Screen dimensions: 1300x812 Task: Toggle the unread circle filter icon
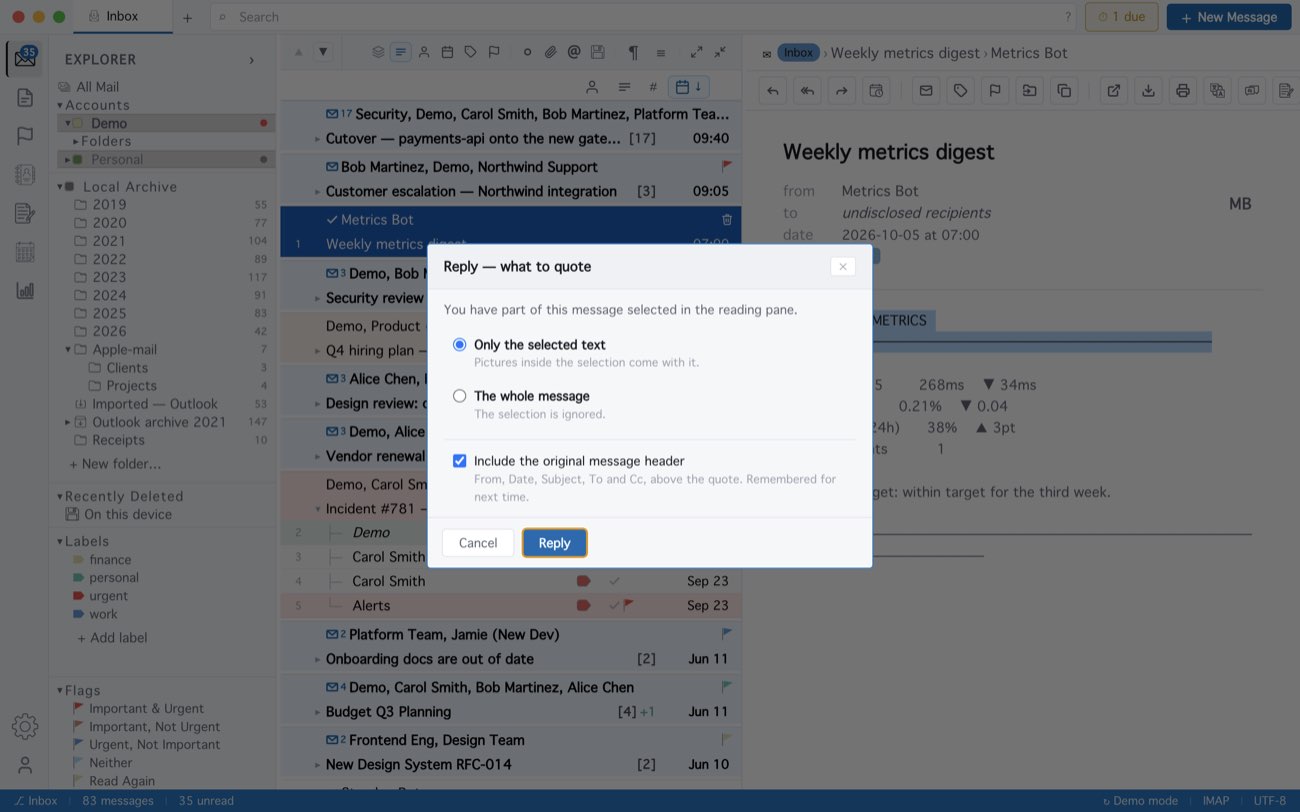pyautogui.click(x=527, y=52)
